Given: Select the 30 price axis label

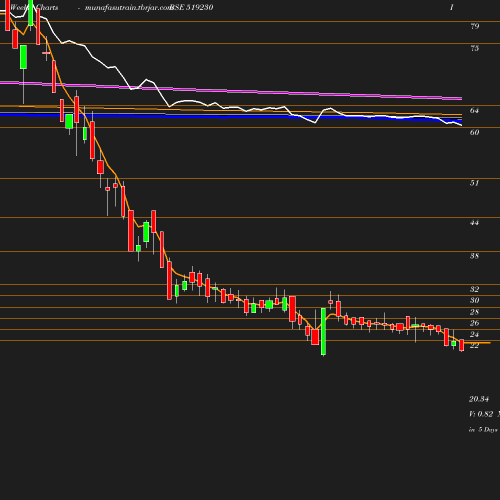Looking at the screenshot, I should click(475, 300).
